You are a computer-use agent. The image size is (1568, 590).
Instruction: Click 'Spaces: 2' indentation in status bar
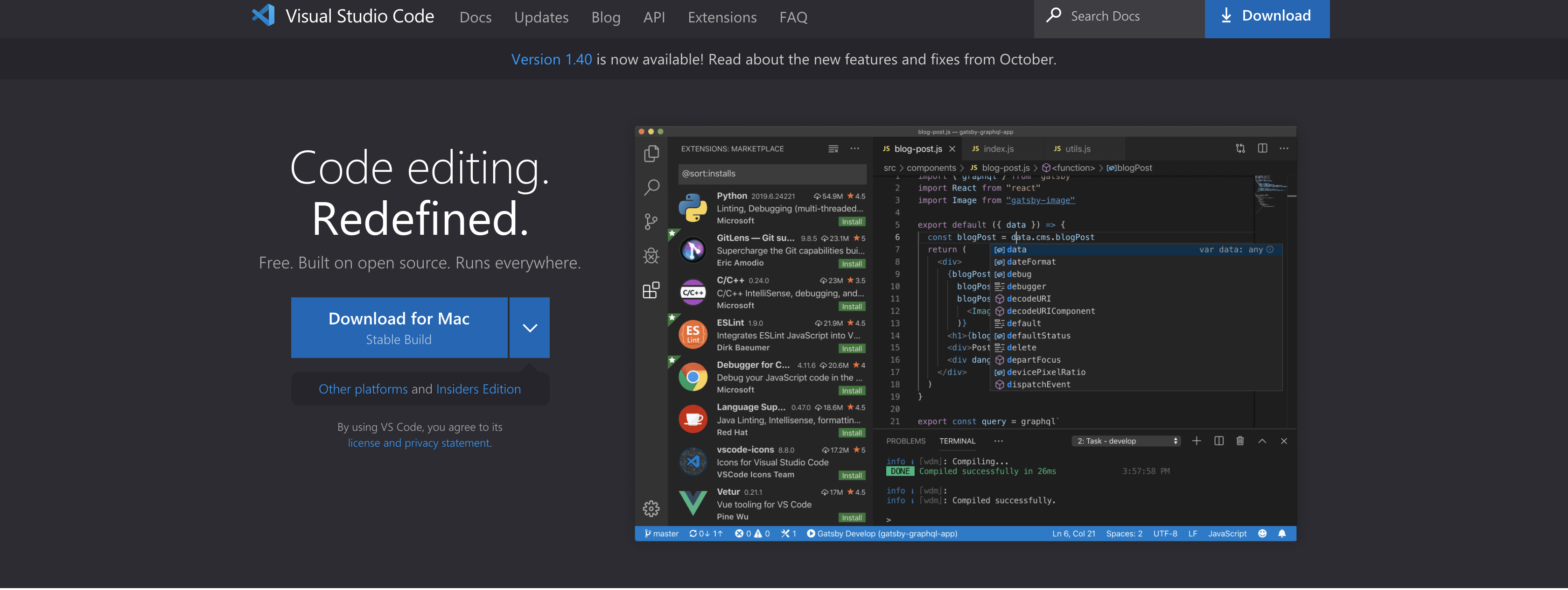point(1124,534)
